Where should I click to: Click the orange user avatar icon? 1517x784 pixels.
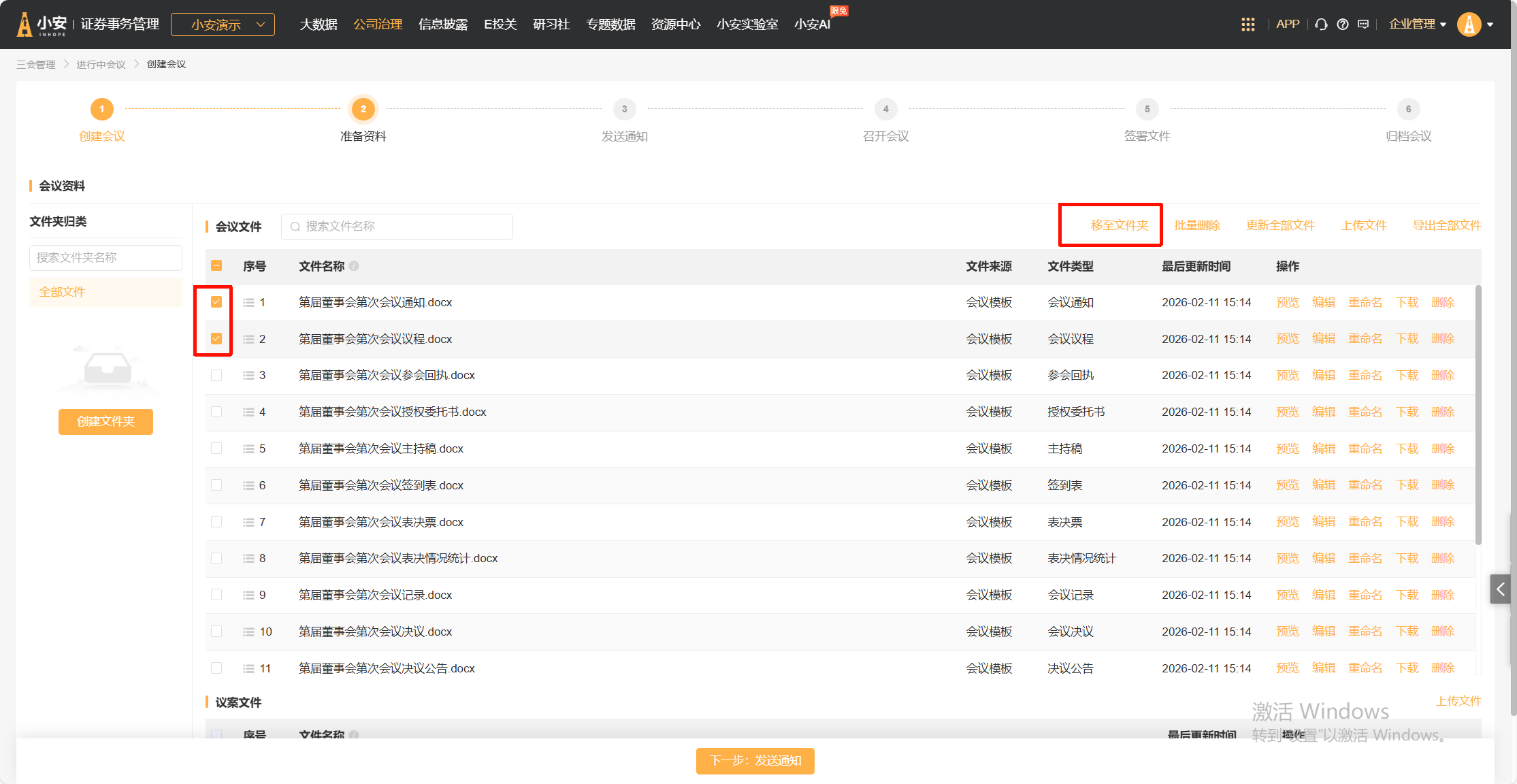(1469, 24)
